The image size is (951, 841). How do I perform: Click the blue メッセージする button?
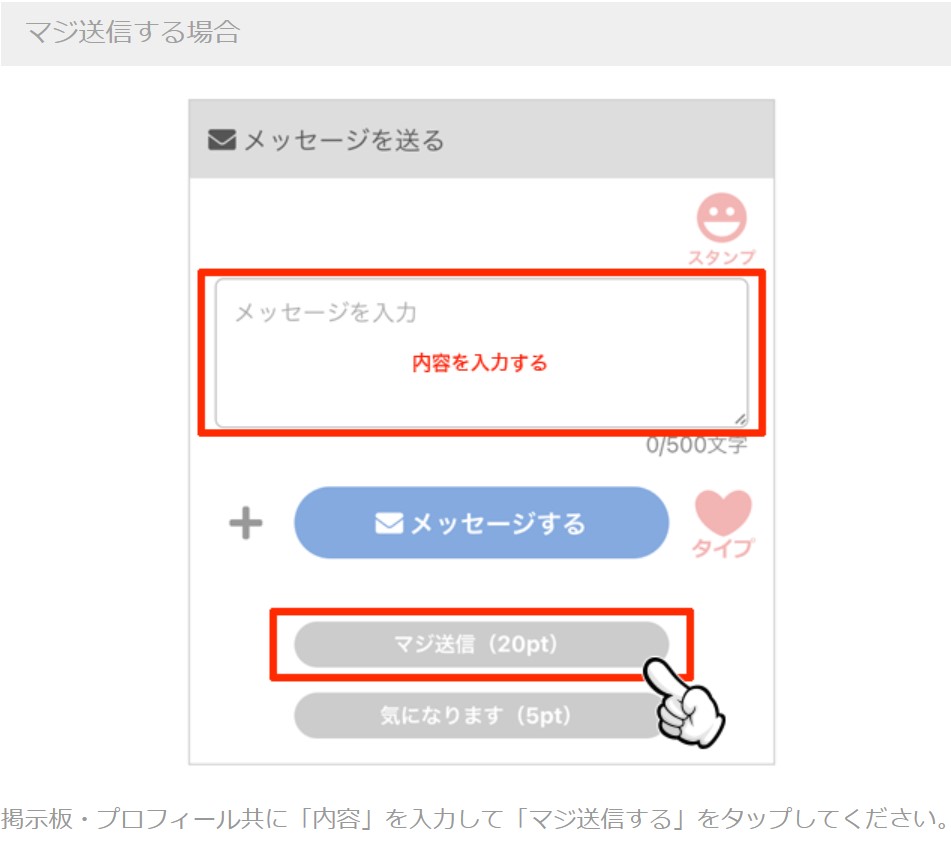pyautogui.click(x=482, y=523)
